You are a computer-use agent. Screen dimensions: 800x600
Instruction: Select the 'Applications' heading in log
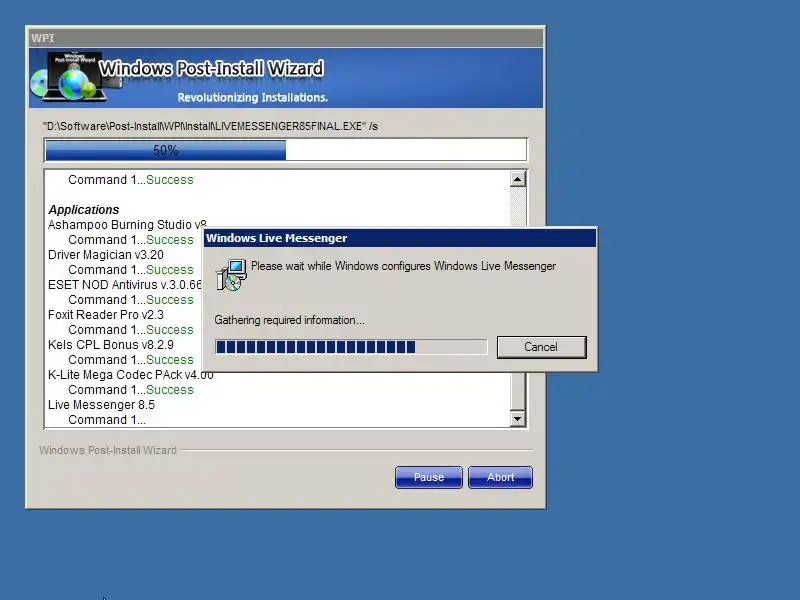(84, 210)
